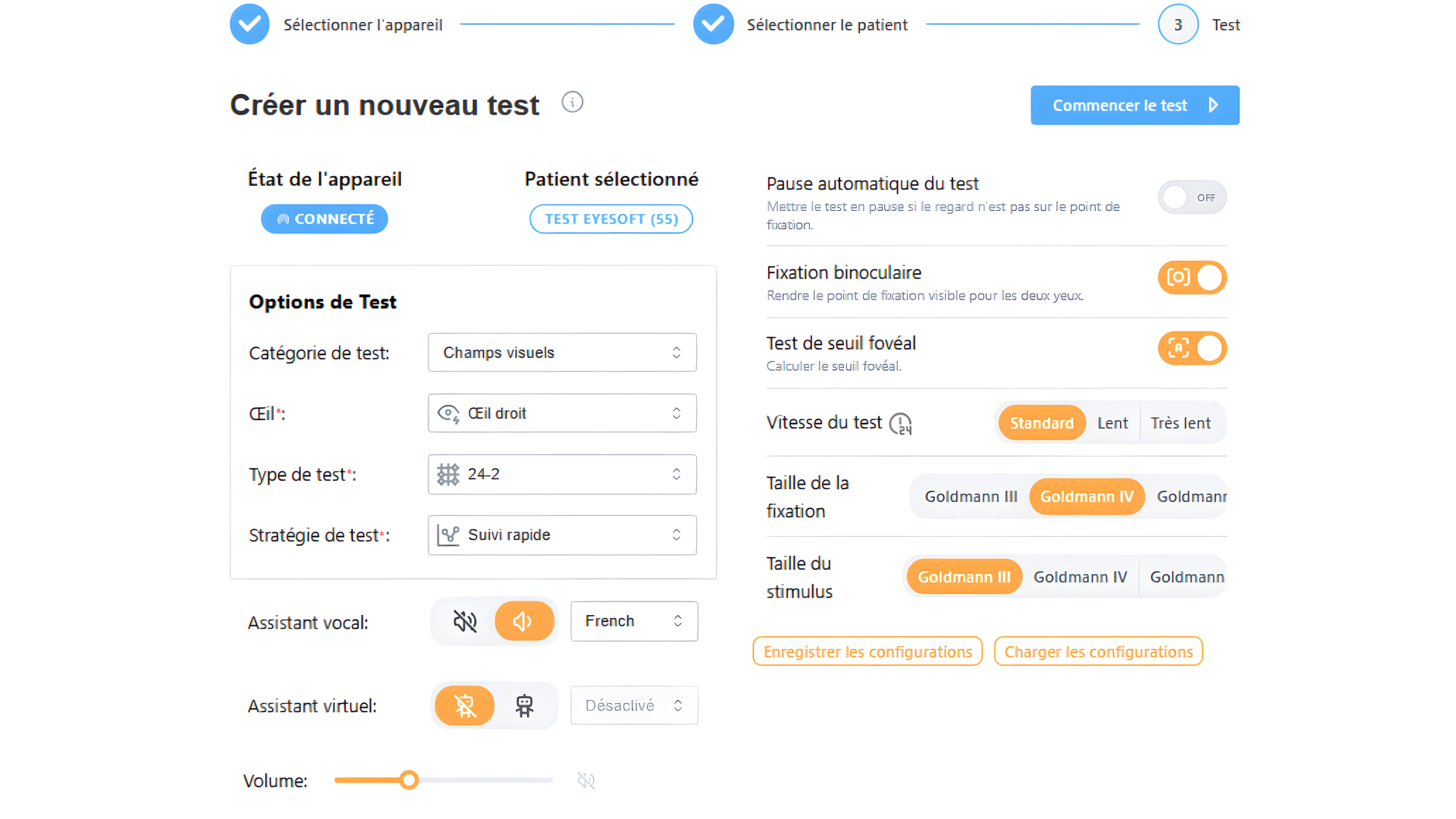
Task: Click the info icon beside Créer un nouveau test
Action: pos(573,102)
